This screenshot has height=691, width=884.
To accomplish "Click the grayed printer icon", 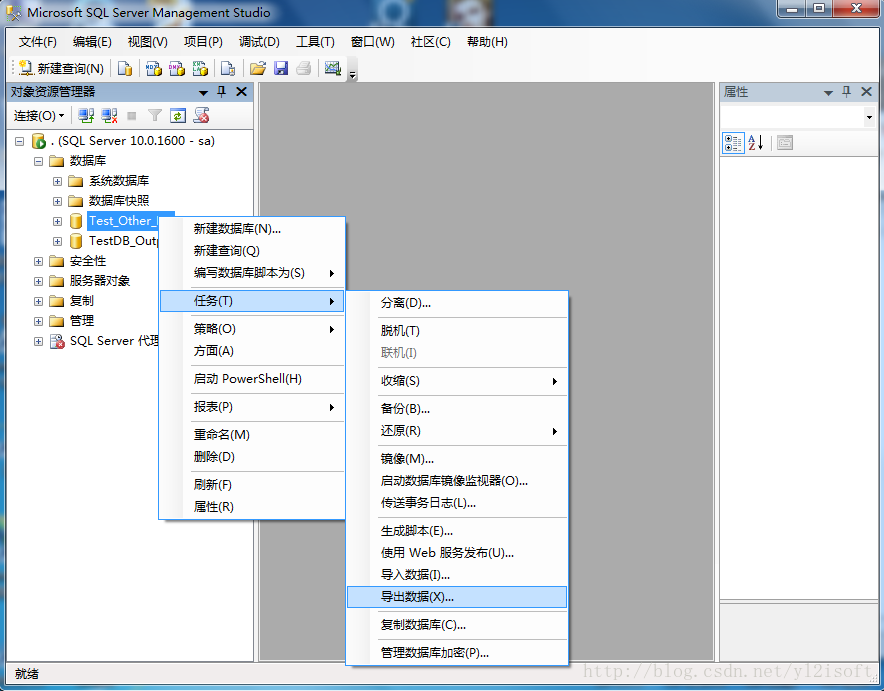I will point(303,68).
